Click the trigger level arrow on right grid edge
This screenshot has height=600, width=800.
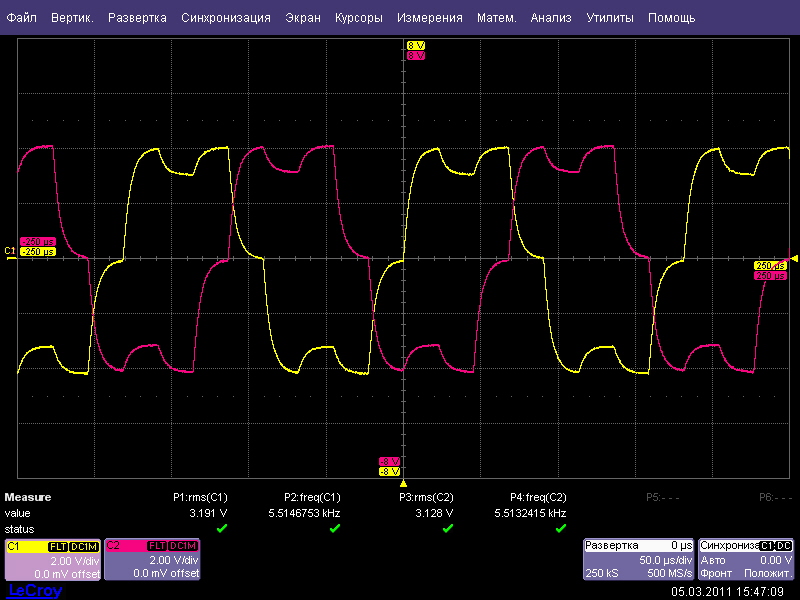(x=795, y=258)
